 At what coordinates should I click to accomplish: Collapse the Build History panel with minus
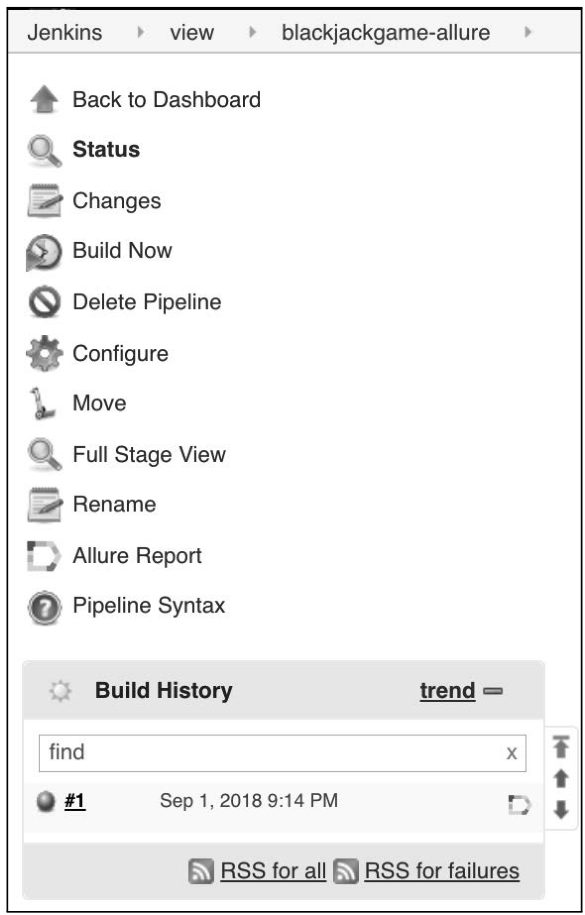[493, 691]
